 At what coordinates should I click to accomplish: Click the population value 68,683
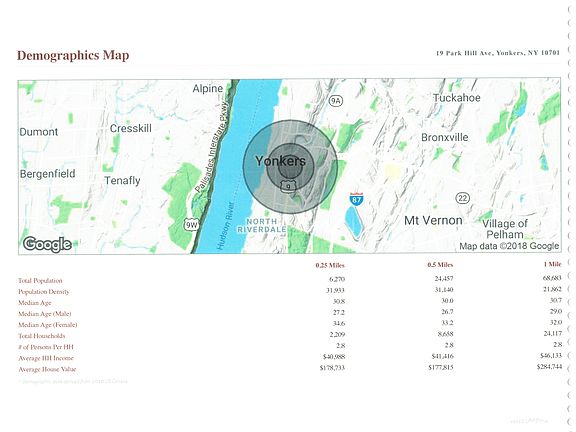pyautogui.click(x=552, y=278)
